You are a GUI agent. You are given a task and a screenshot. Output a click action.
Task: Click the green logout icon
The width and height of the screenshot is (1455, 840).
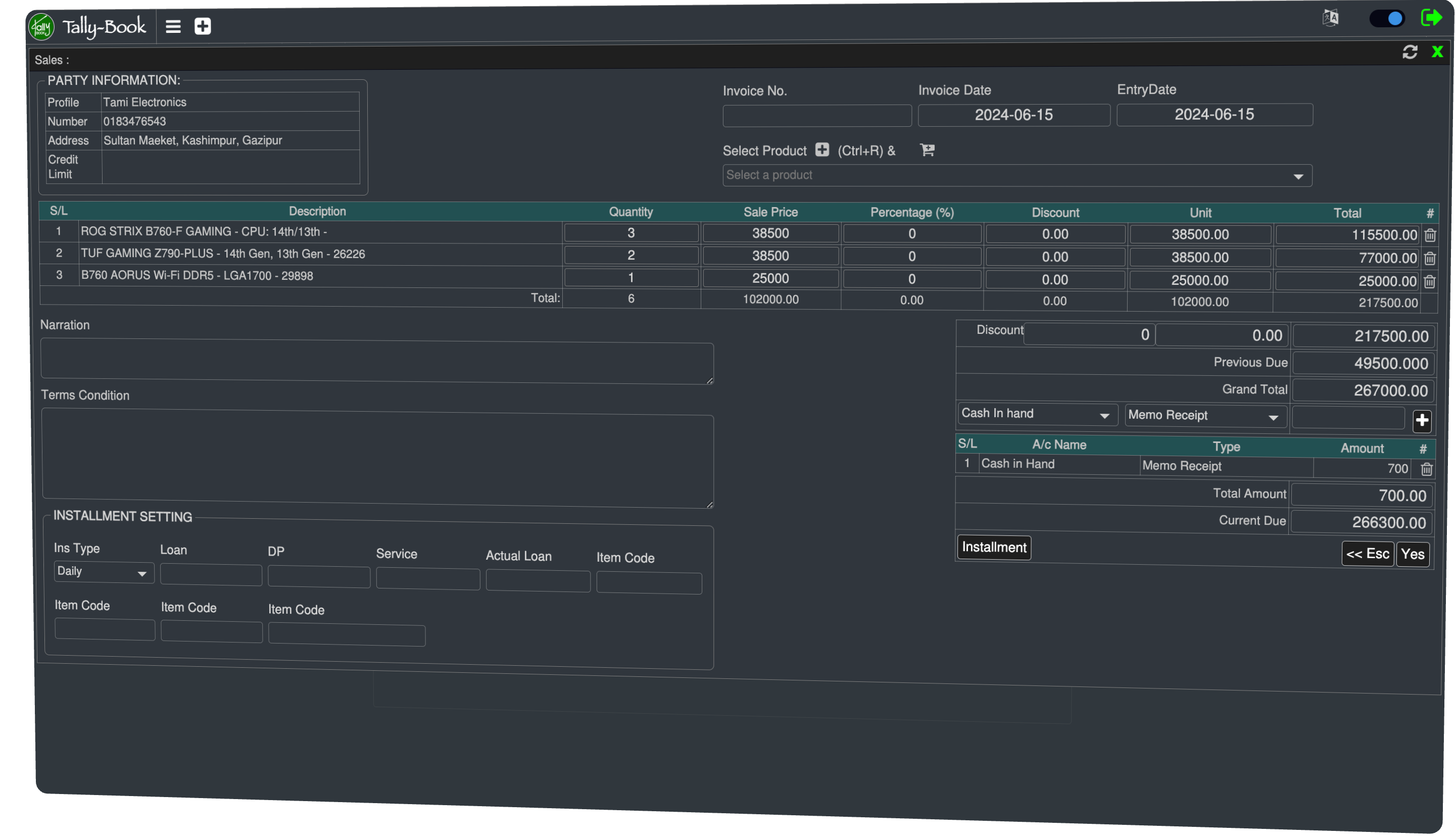point(1431,18)
